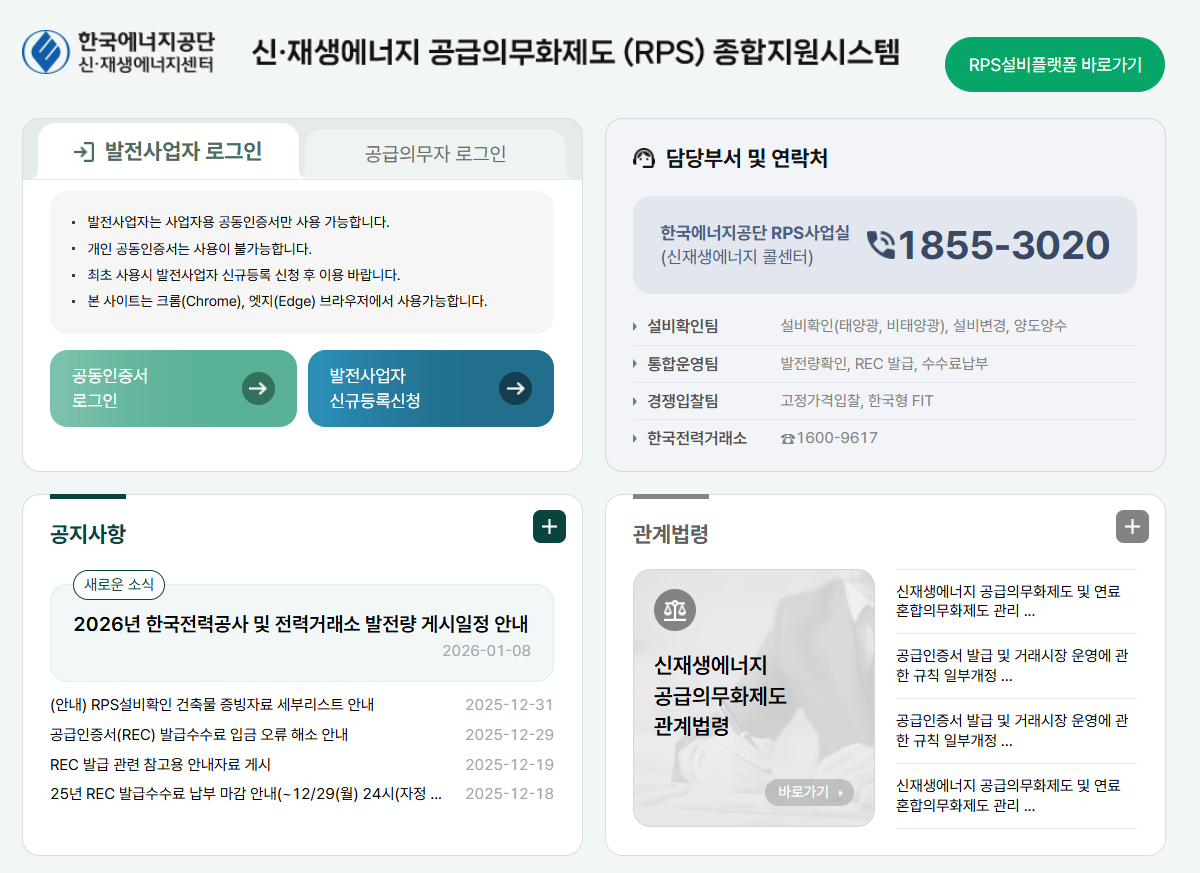
Task: Click the date 2026-01-08
Action: click(x=486, y=651)
